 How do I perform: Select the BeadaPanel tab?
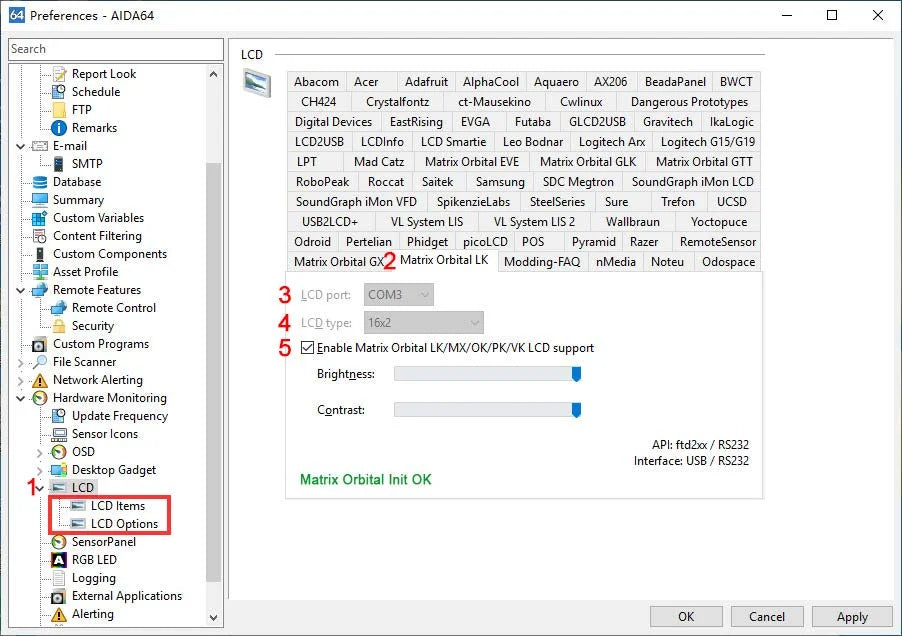pyautogui.click(x=675, y=82)
